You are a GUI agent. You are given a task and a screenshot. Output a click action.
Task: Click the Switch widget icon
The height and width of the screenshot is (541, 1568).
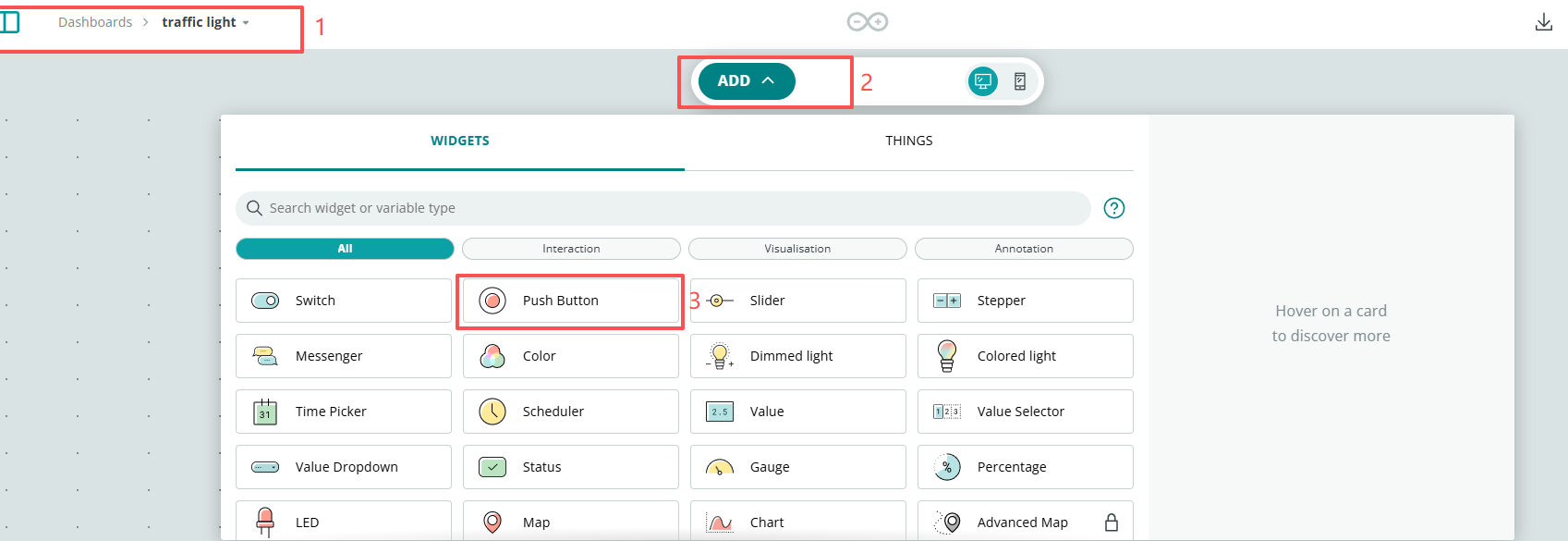coord(265,301)
